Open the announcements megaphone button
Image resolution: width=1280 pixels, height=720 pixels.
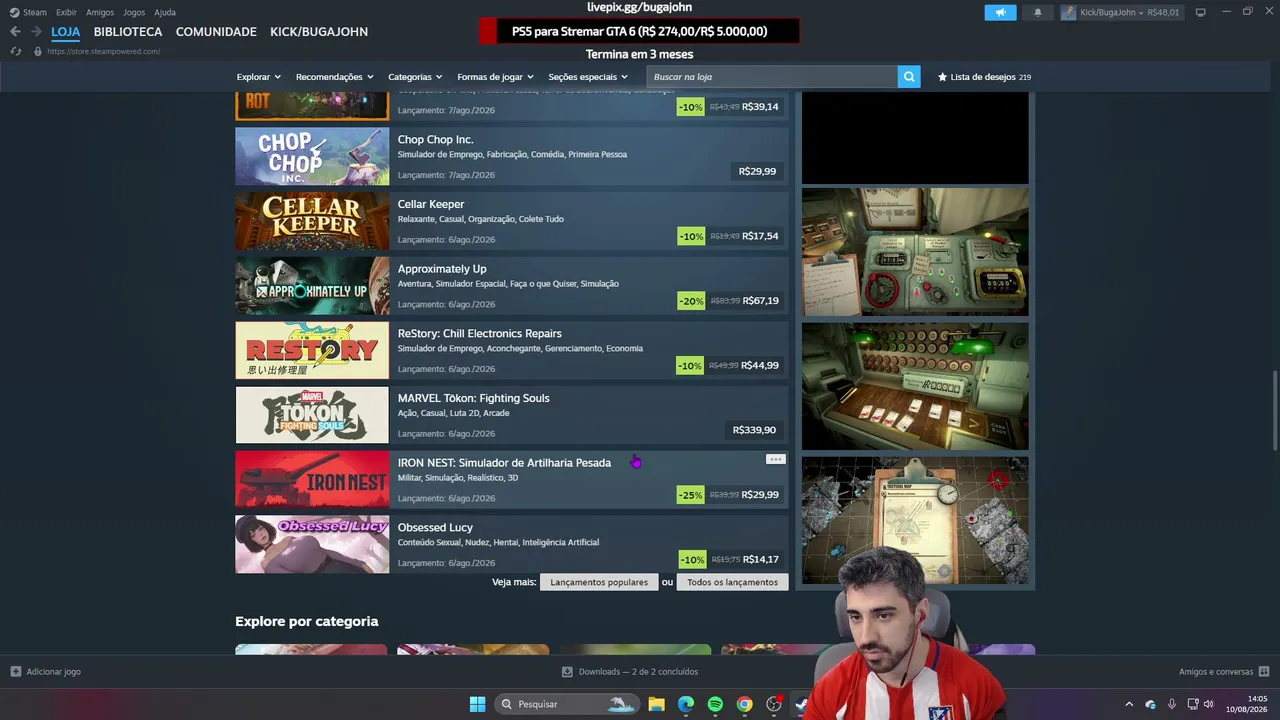1000,12
